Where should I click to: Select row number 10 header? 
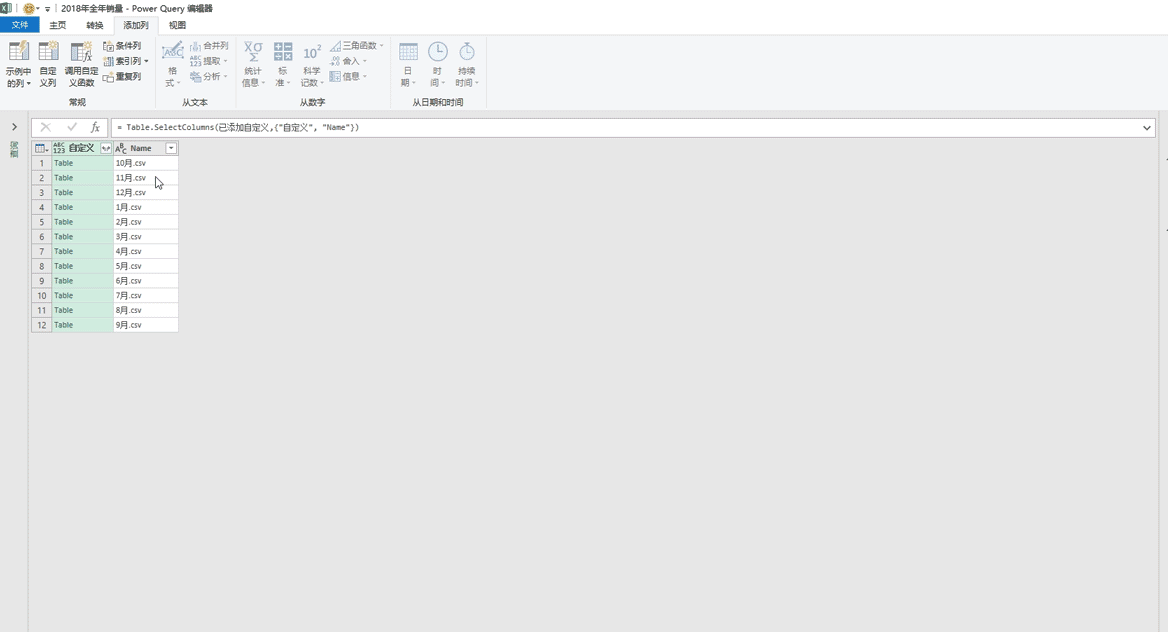coord(42,296)
